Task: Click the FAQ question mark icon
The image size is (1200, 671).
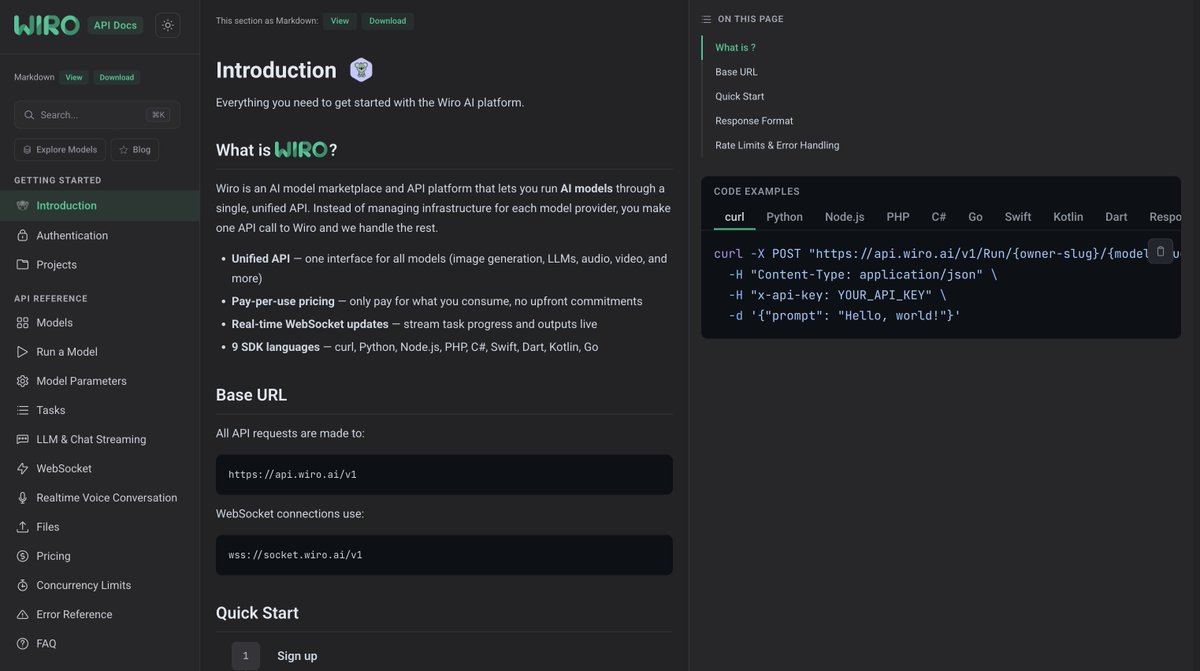Action: click(23, 643)
